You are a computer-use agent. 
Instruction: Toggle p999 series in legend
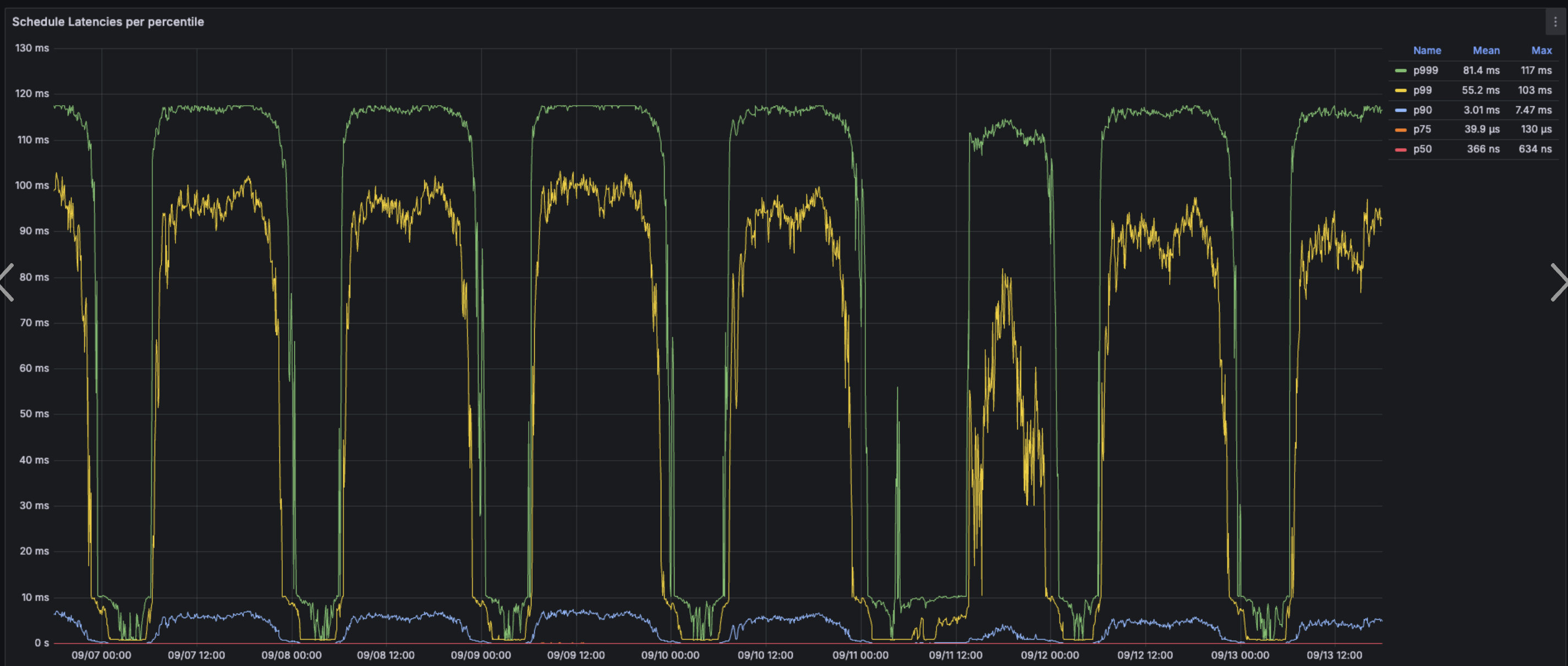(x=1426, y=70)
